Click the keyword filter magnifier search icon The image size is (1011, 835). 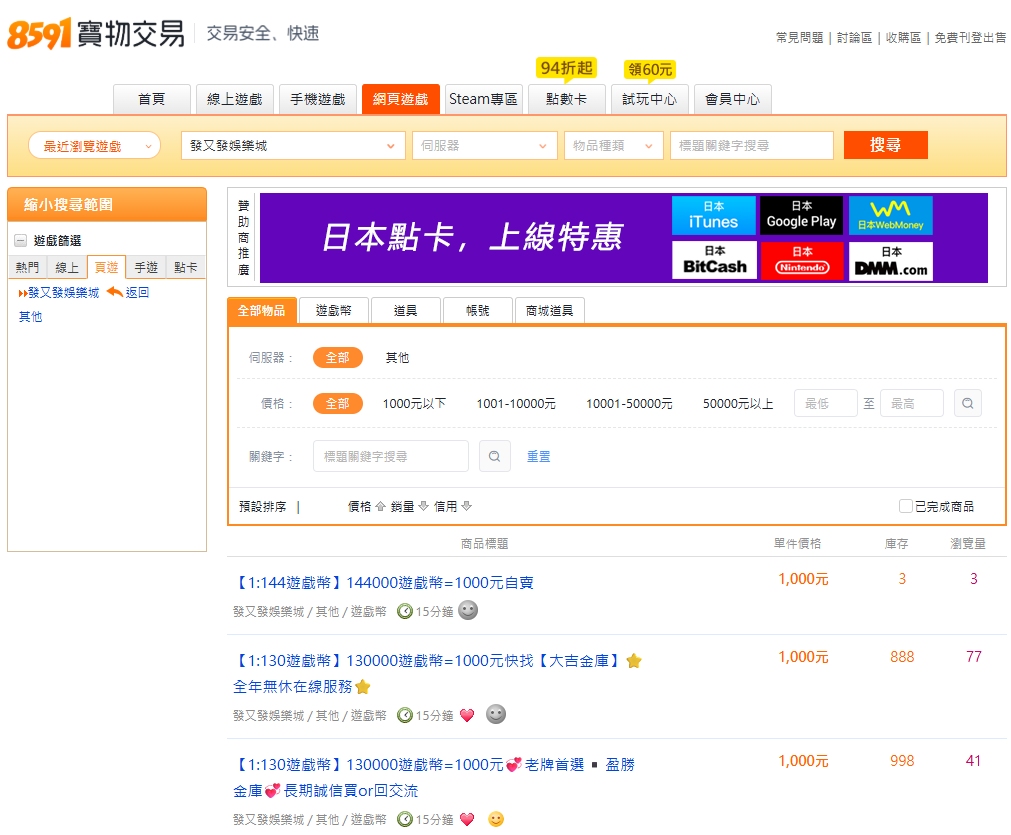click(x=495, y=456)
